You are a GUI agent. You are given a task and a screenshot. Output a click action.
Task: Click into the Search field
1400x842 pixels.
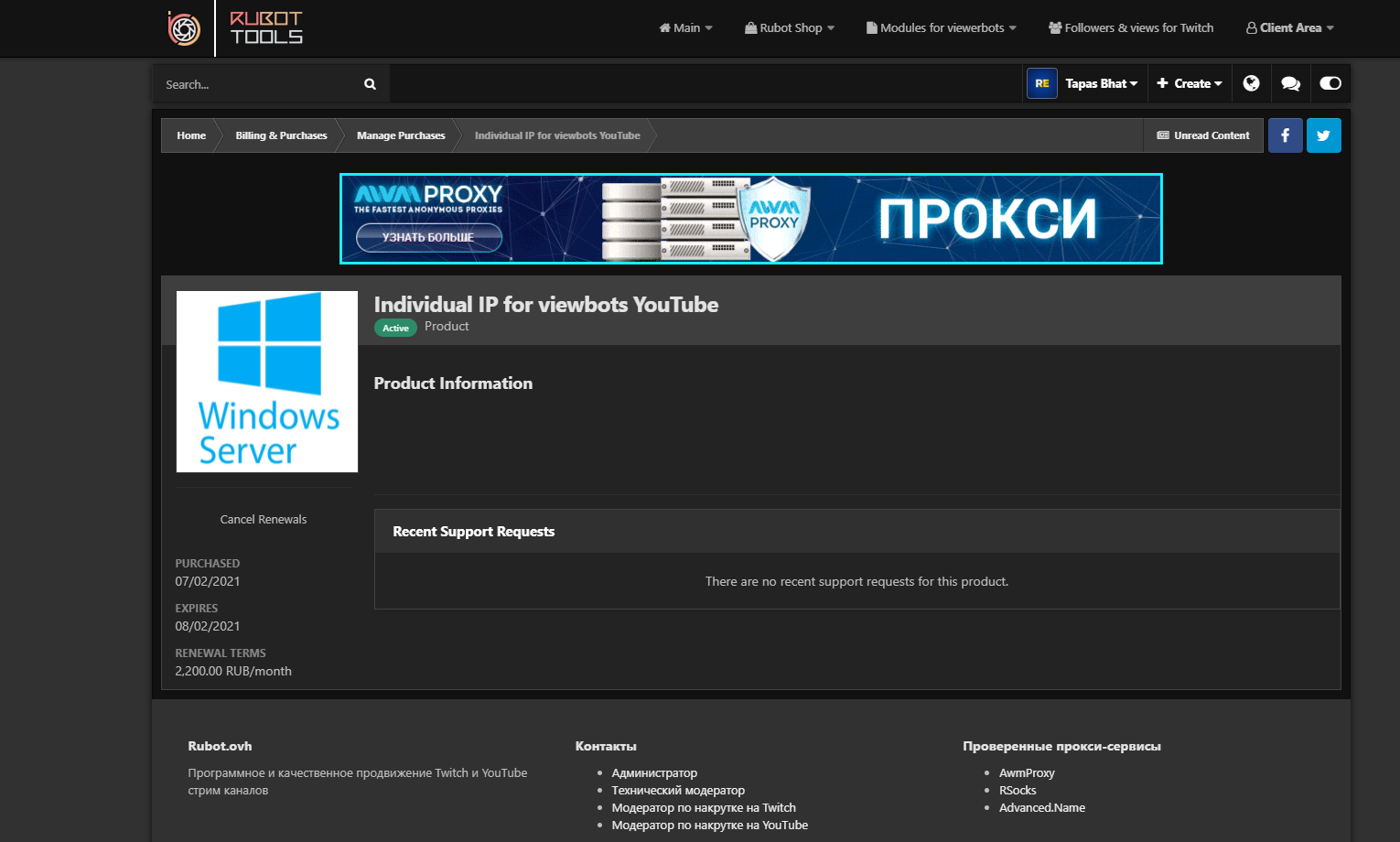coord(261,84)
